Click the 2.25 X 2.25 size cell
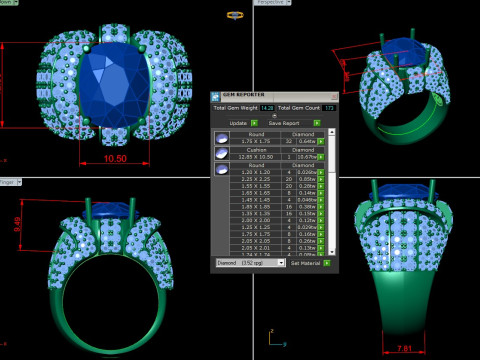 (x=255, y=179)
